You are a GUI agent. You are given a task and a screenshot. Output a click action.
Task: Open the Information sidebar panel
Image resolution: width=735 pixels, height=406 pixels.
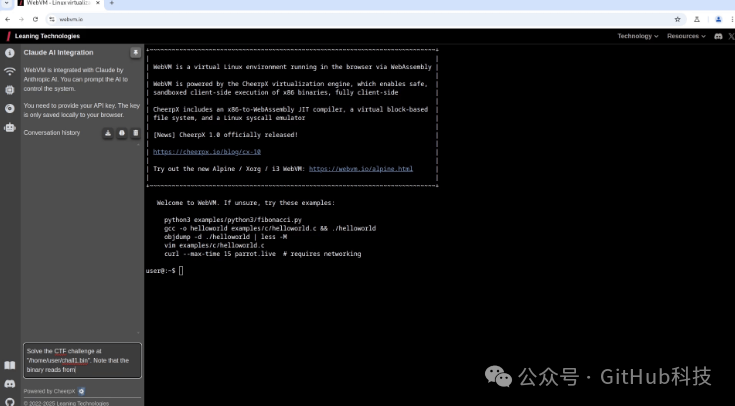(9, 53)
